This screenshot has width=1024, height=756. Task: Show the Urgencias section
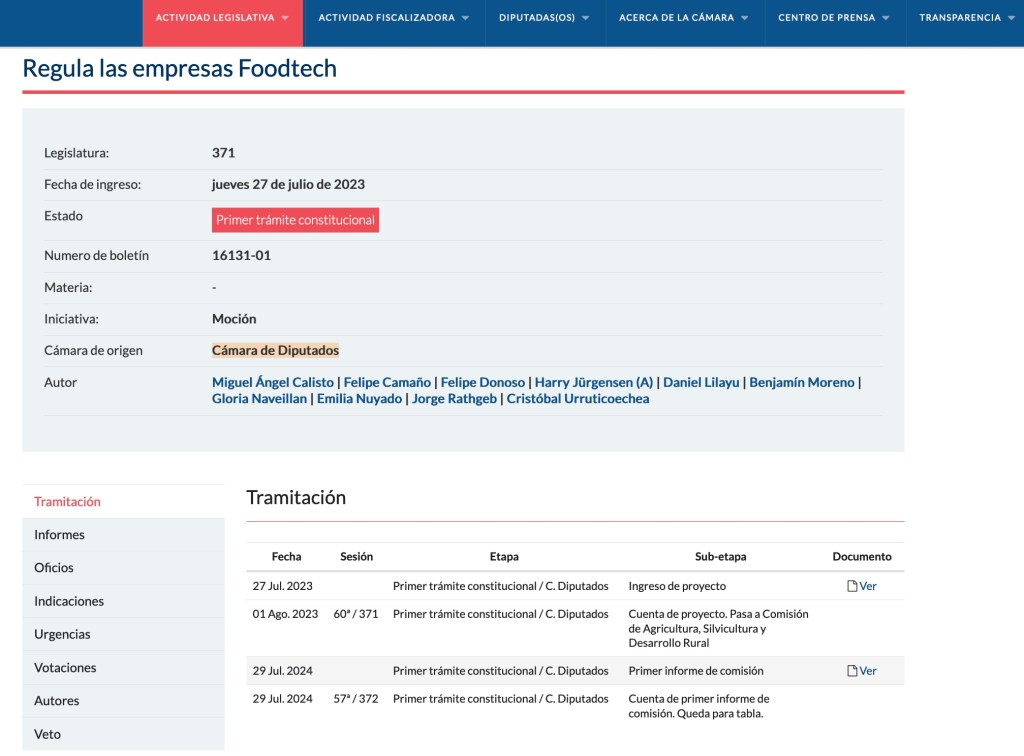pos(62,634)
